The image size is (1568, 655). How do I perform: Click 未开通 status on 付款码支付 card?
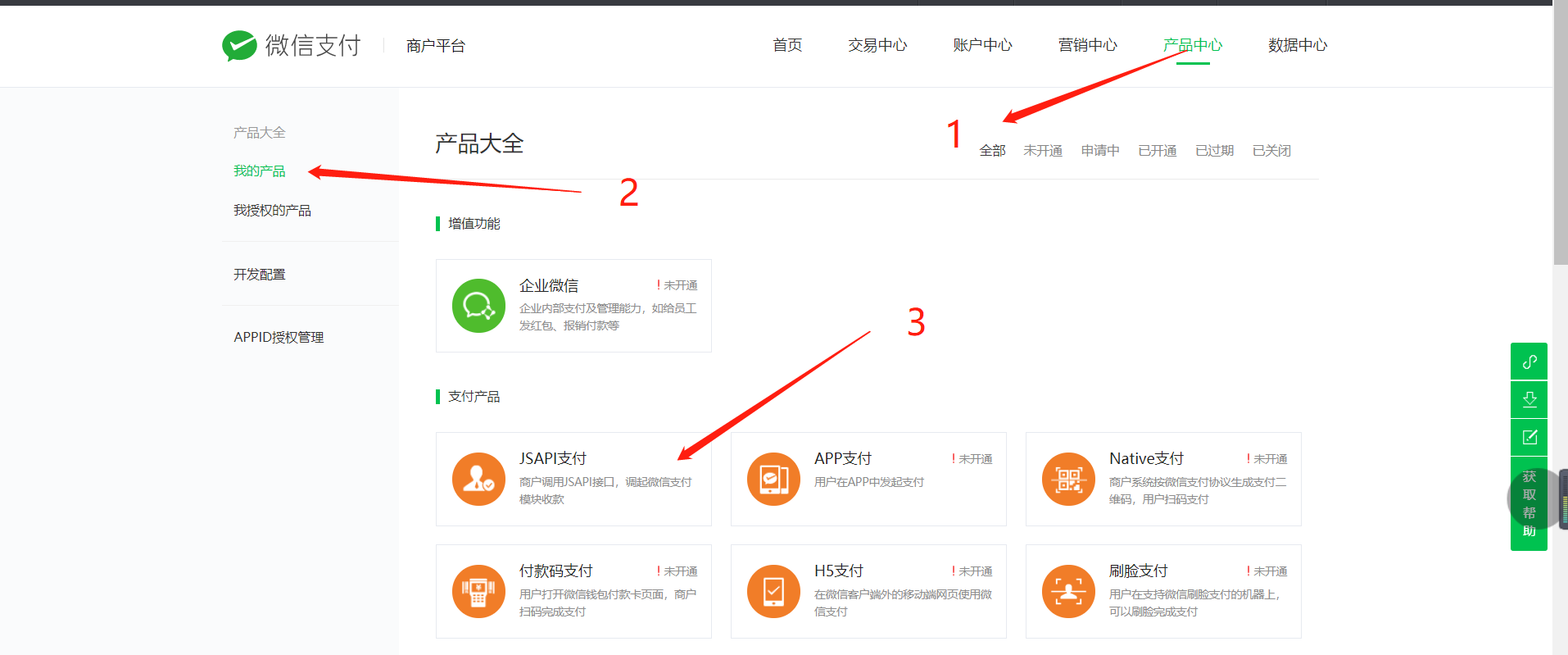pyautogui.click(x=677, y=571)
